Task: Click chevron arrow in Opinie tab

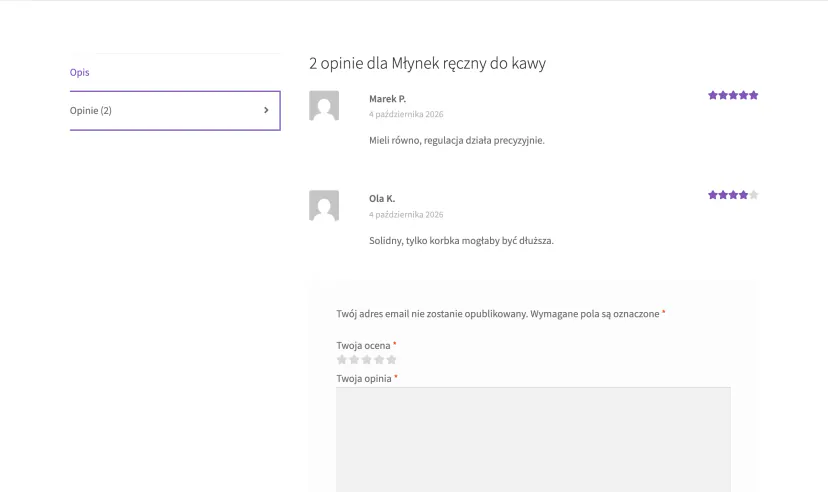Action: click(266, 110)
